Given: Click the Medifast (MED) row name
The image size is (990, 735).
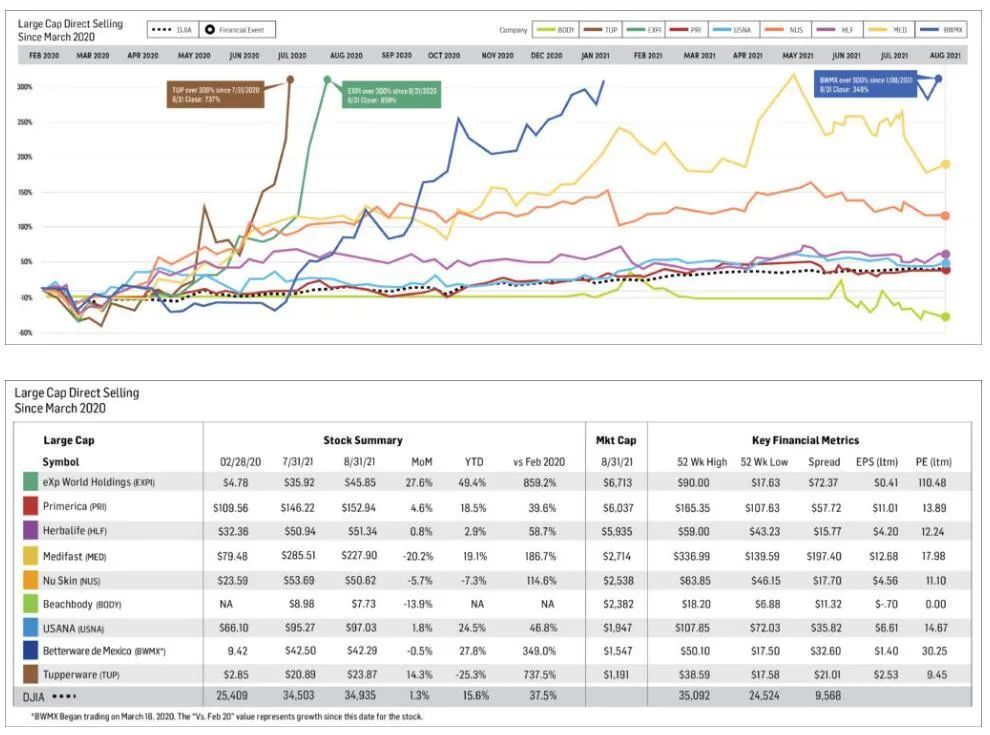Looking at the screenshot, I should pyautogui.click(x=75, y=556).
